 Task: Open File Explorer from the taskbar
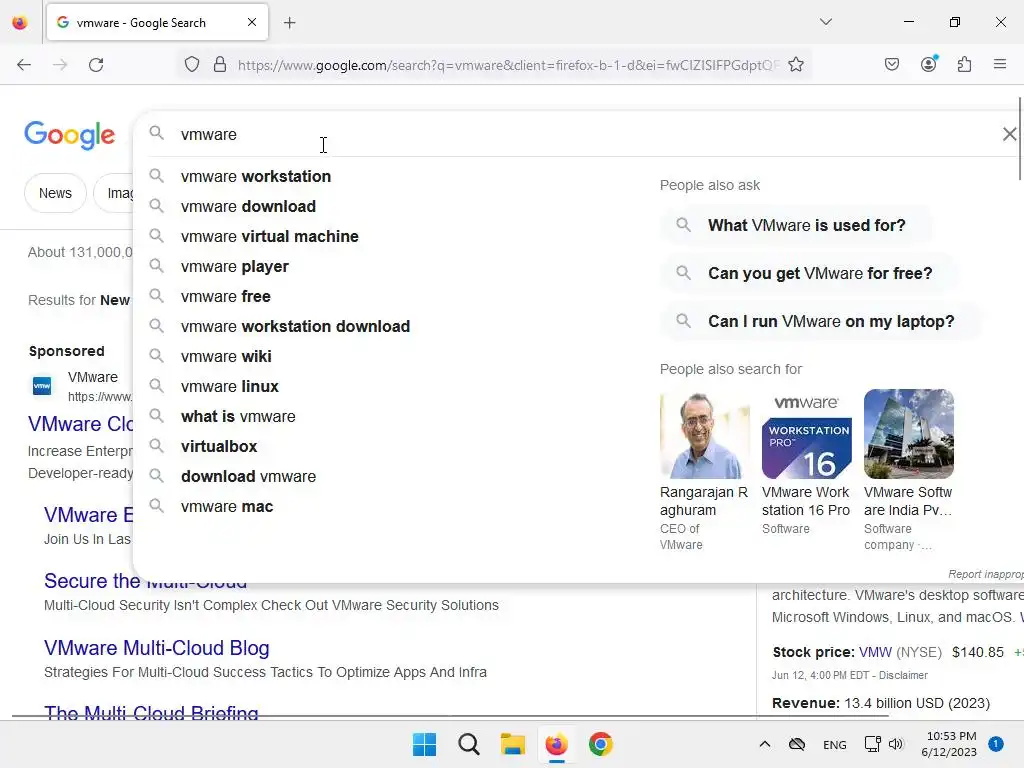[513, 744]
